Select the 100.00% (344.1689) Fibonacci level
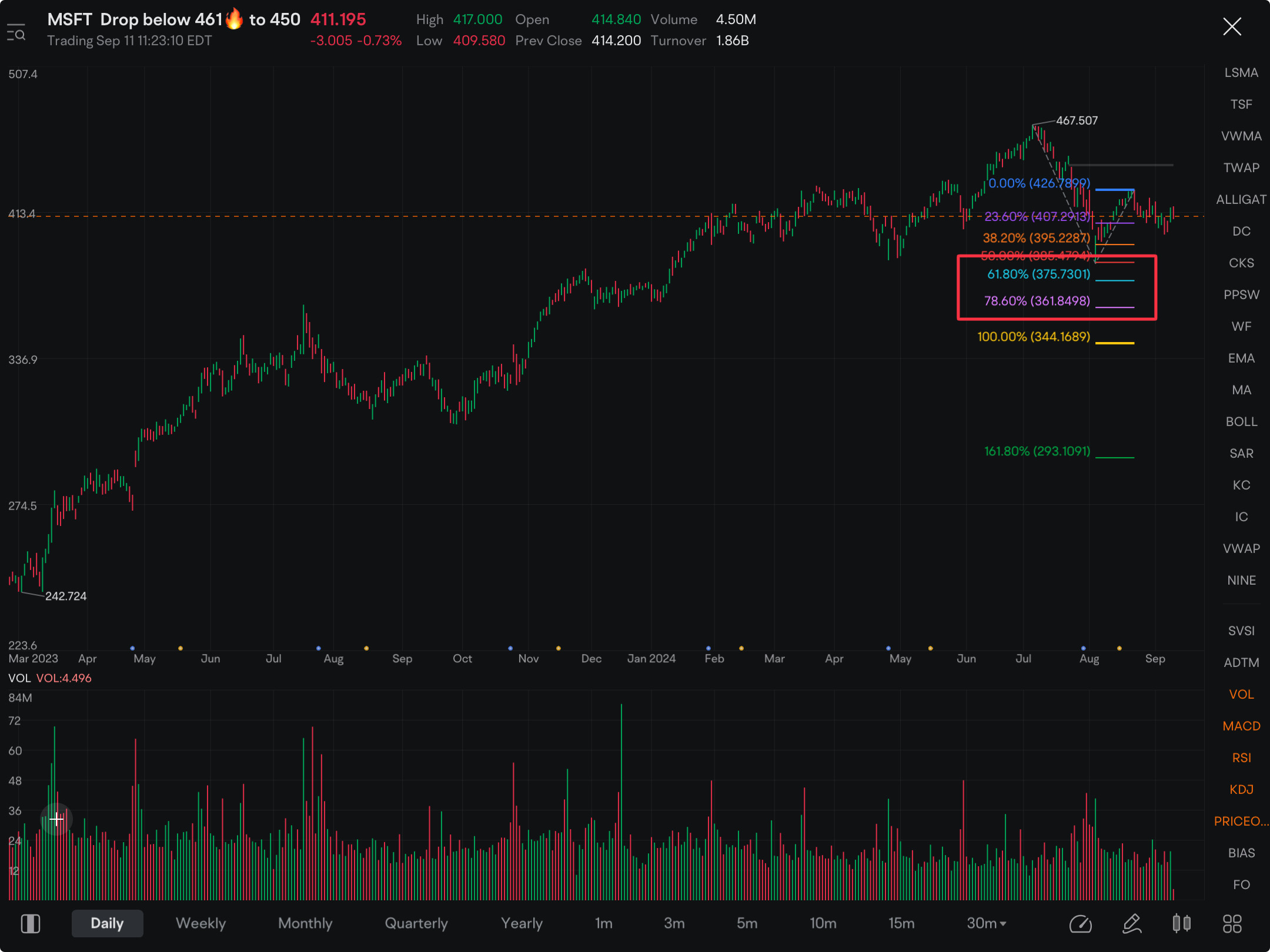This screenshot has width=1270, height=952. point(1034,337)
